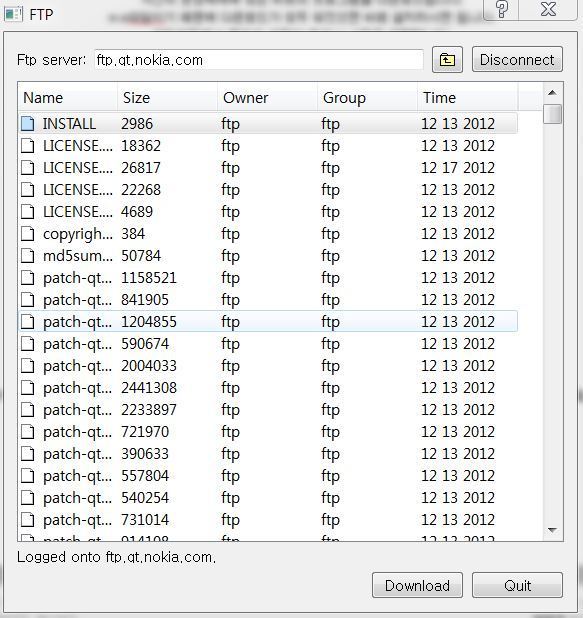Close the FTP dialog window
583x618 pixels.
548,9
